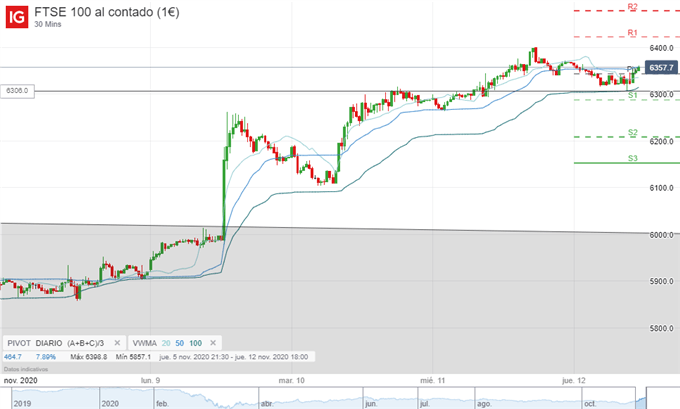Click jul. in the overview navigator
Viewport: 680px width, 409px height.
coord(424,403)
